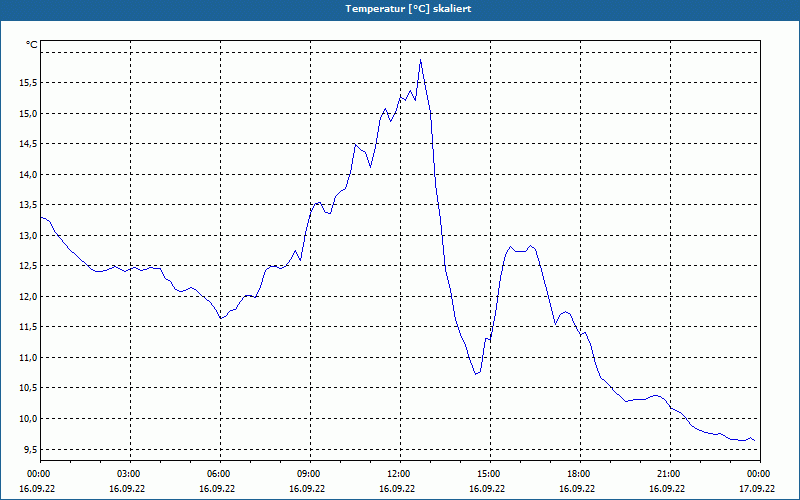Click the '00:00' time label above 16.09.22

tap(40, 474)
